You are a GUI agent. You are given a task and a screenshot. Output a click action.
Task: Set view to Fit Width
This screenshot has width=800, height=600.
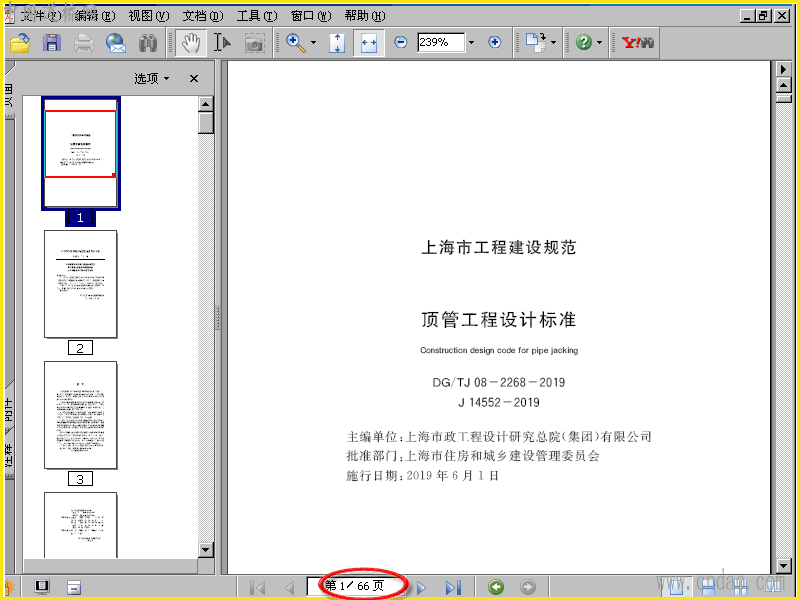click(368, 43)
